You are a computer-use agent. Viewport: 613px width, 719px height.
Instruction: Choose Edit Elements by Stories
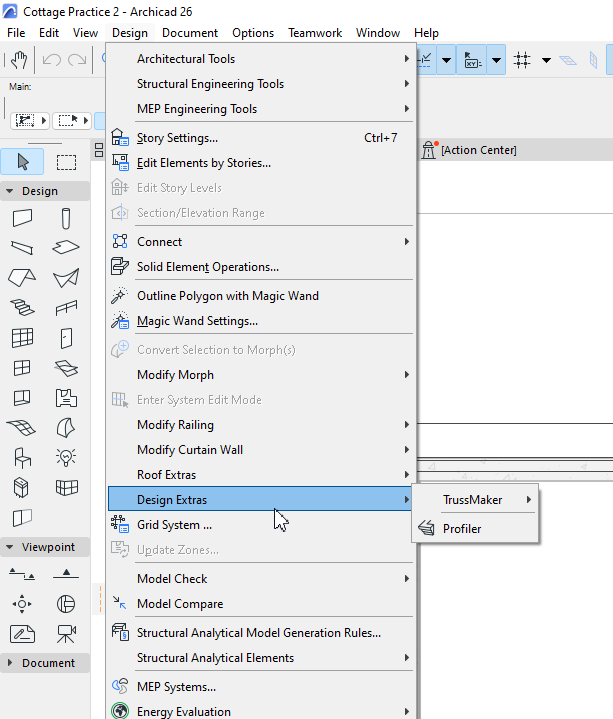(261, 163)
